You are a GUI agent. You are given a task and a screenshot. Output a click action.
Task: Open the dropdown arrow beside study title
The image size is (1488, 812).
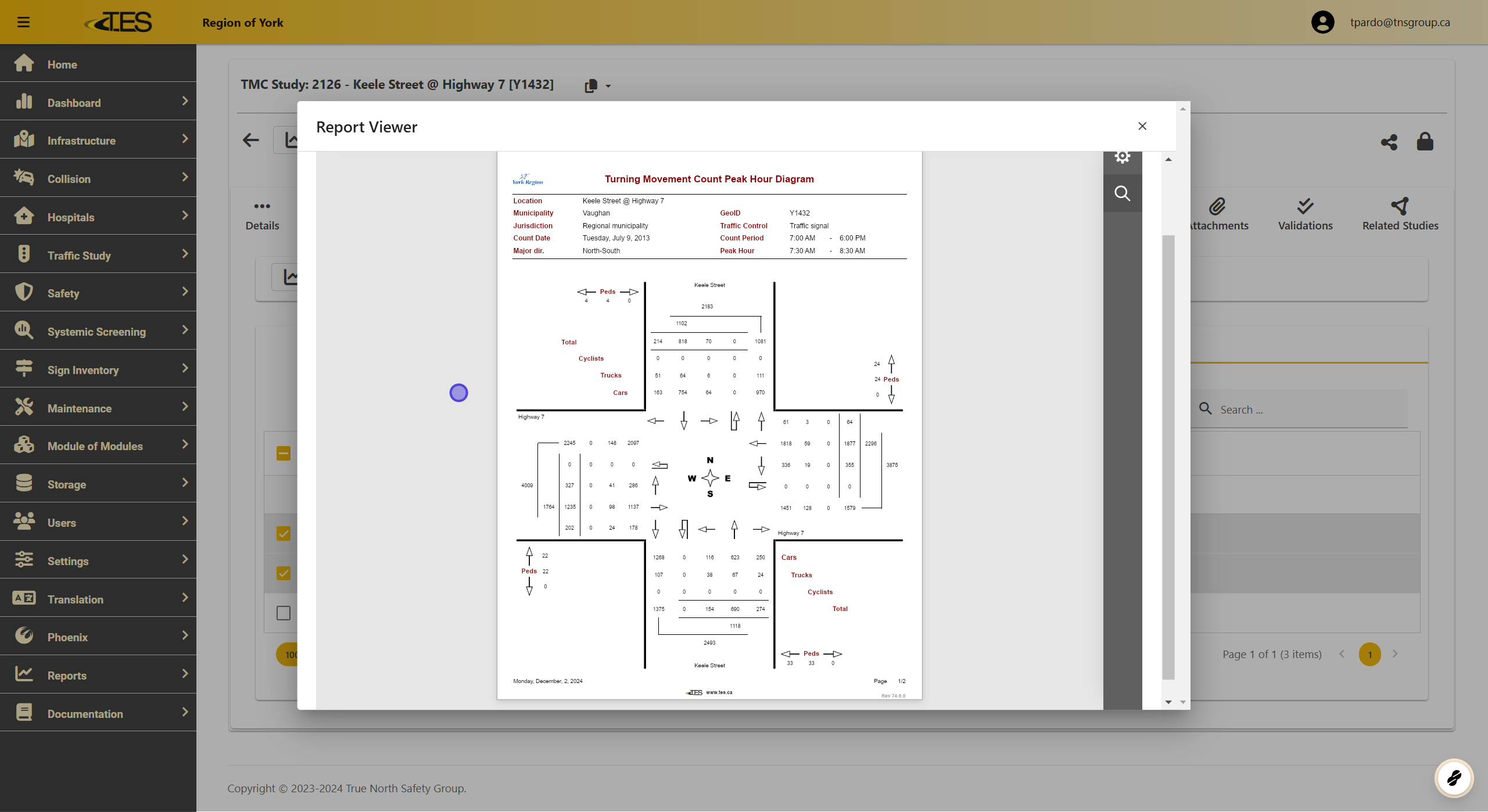[x=608, y=86]
